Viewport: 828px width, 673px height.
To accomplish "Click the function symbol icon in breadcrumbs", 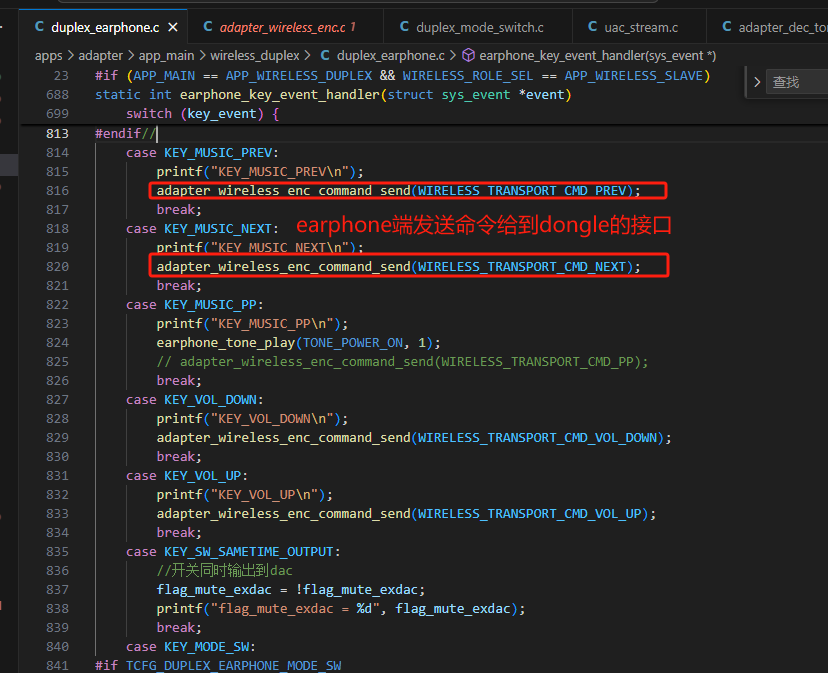I will click(x=468, y=55).
